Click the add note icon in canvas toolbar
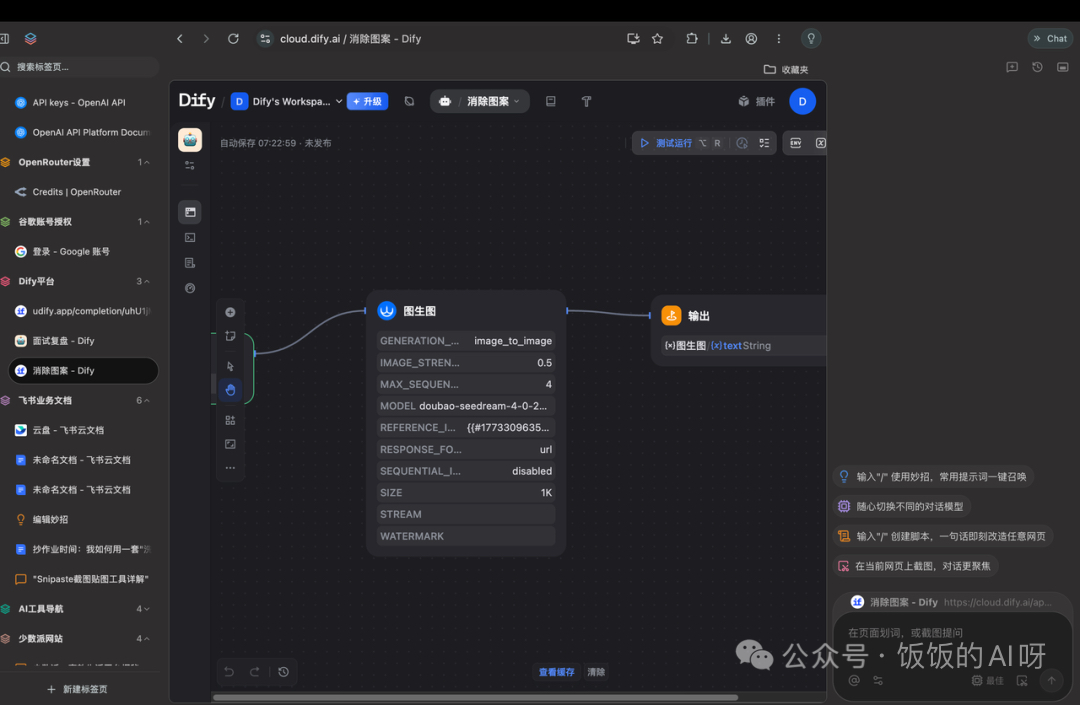 [x=230, y=337]
